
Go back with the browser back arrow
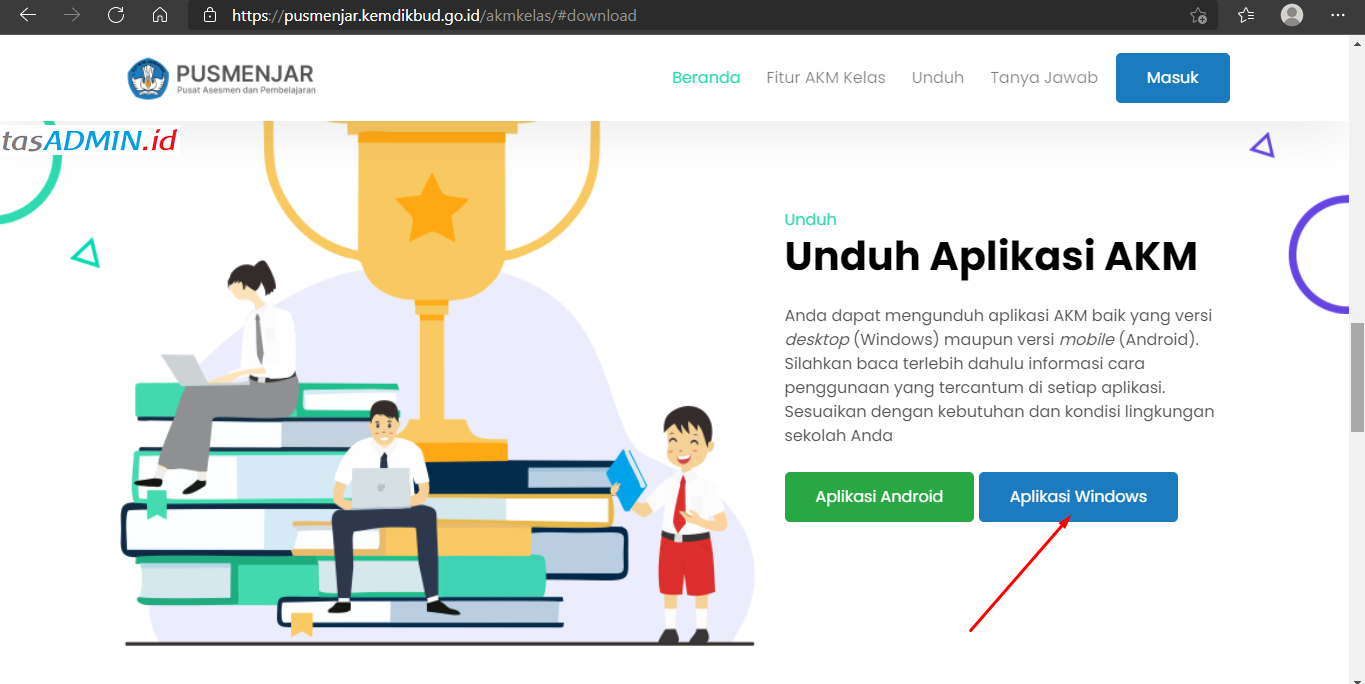click(x=27, y=15)
